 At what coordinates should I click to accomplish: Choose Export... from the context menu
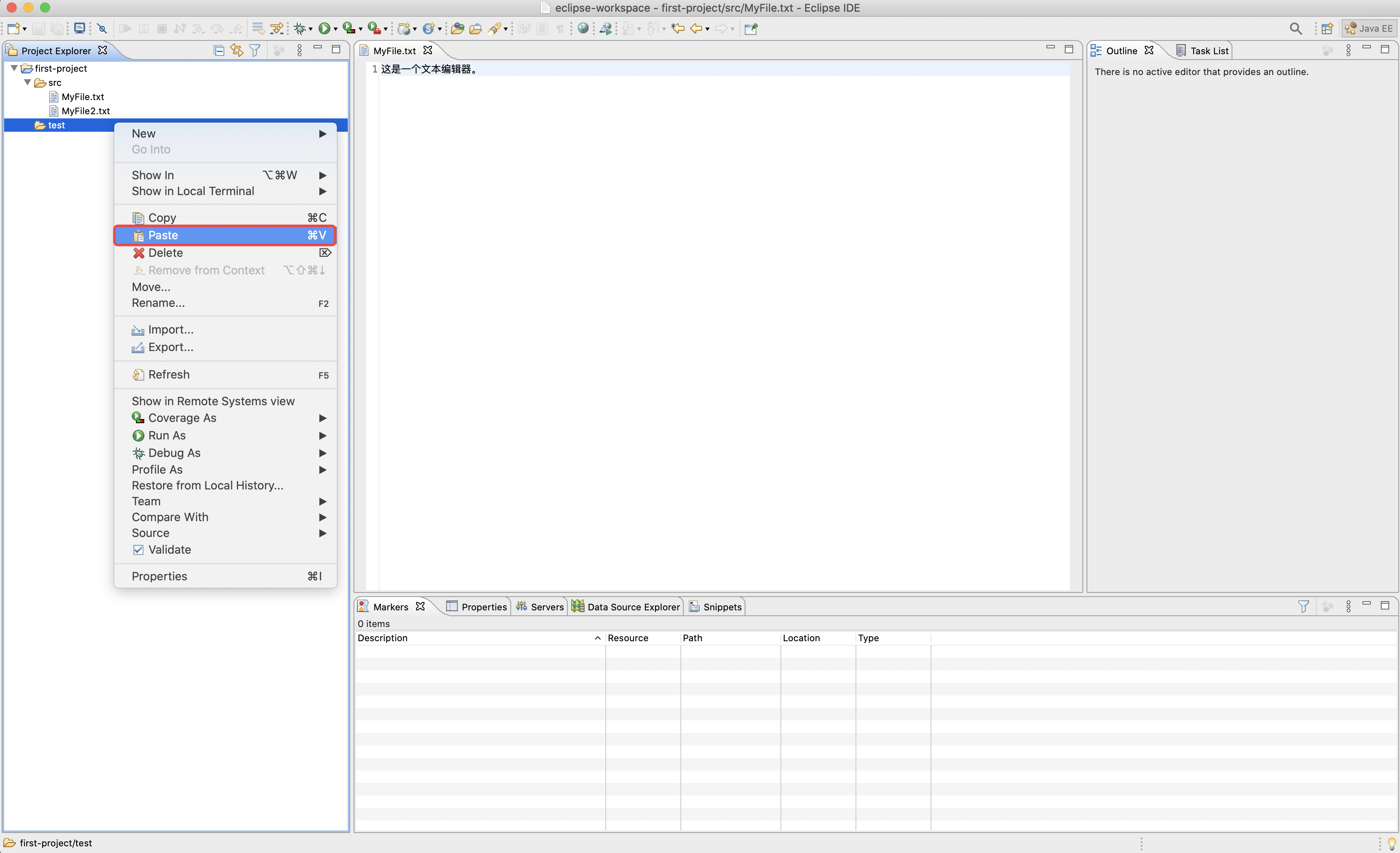[226, 347]
